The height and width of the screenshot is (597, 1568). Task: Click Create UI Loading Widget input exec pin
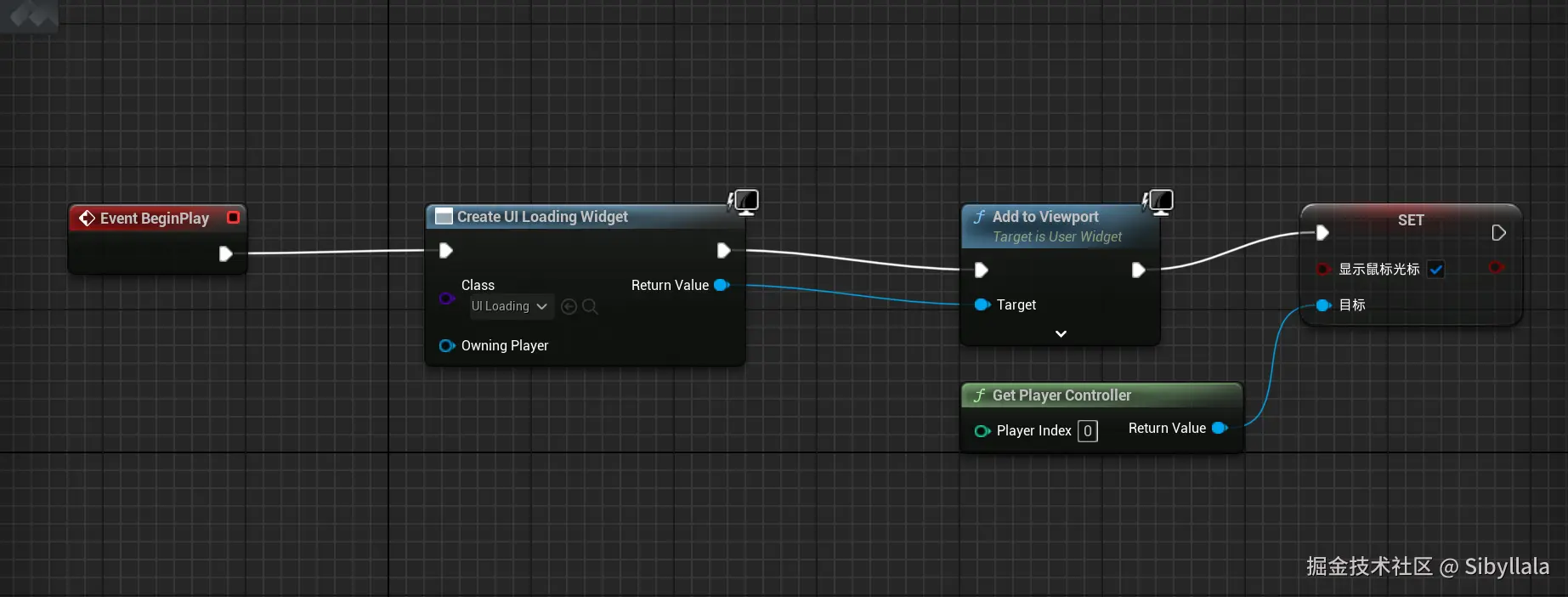445,250
